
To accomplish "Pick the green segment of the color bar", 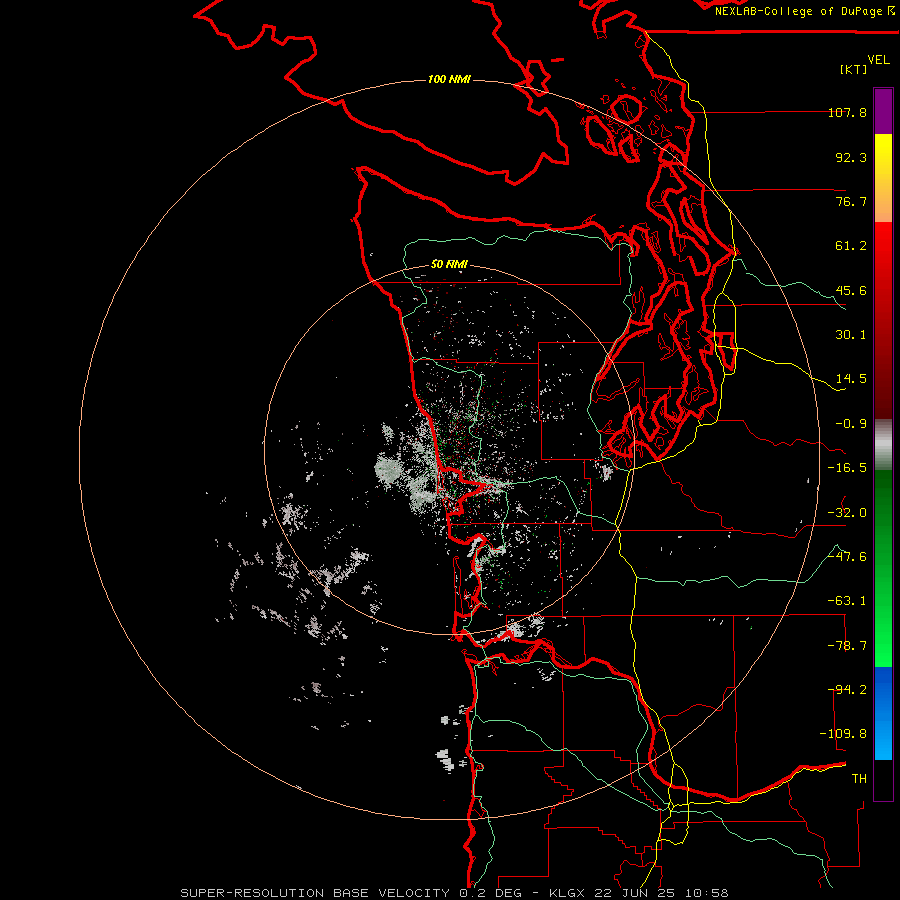I will point(883,568).
